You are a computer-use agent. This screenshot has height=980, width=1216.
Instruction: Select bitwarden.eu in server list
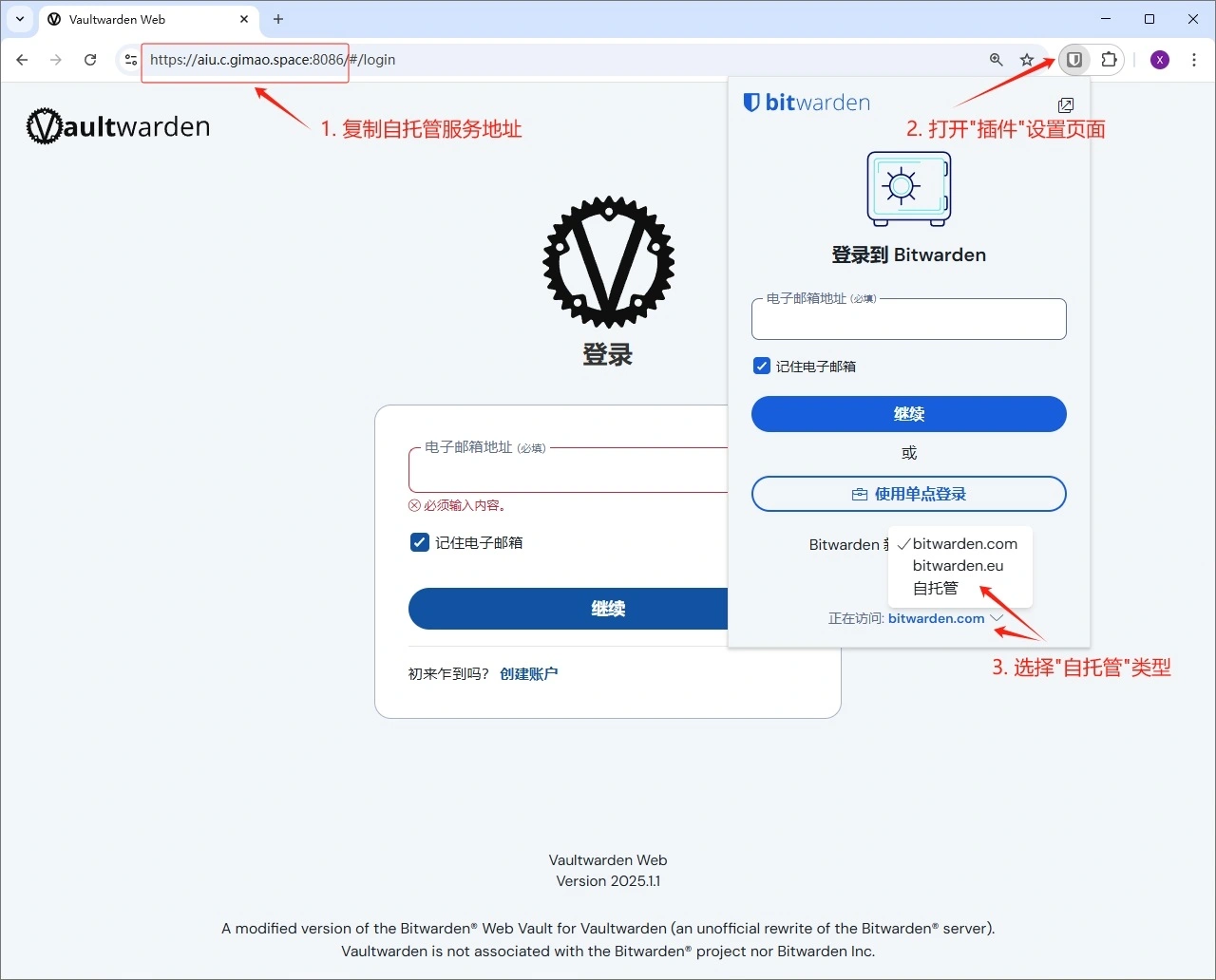pos(959,566)
